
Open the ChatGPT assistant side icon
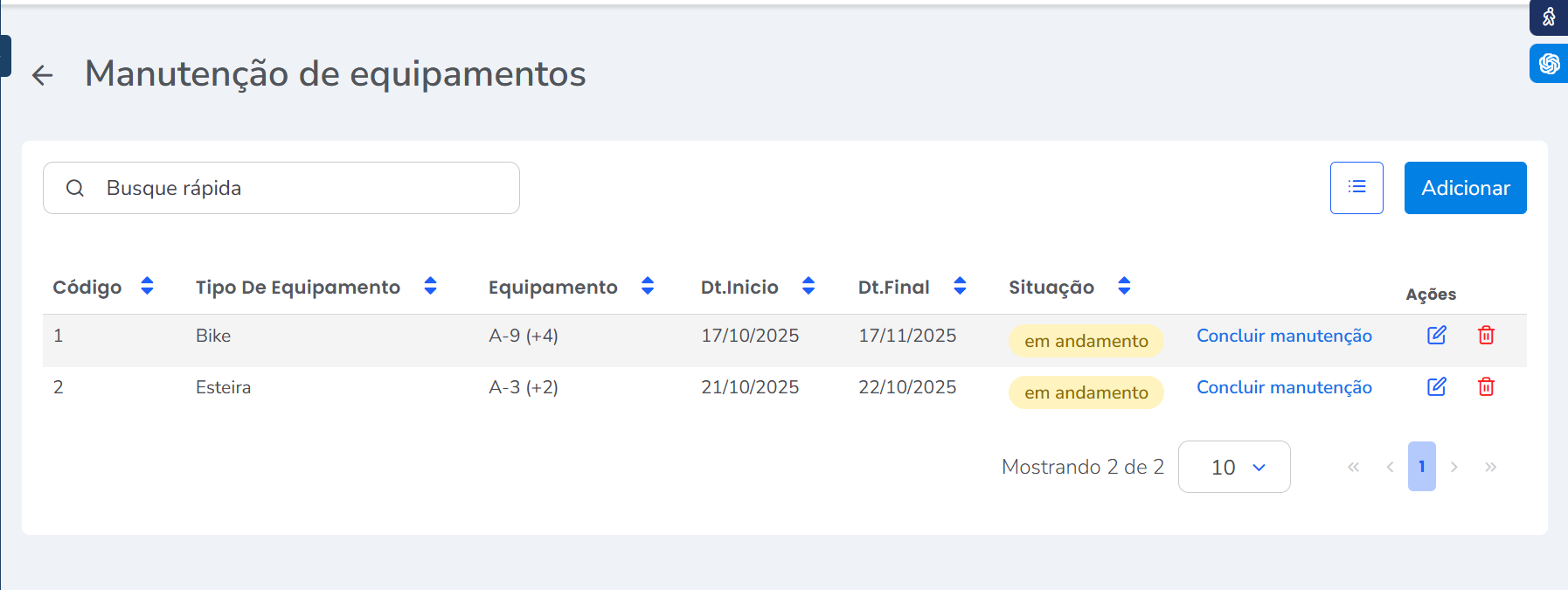tap(1549, 64)
